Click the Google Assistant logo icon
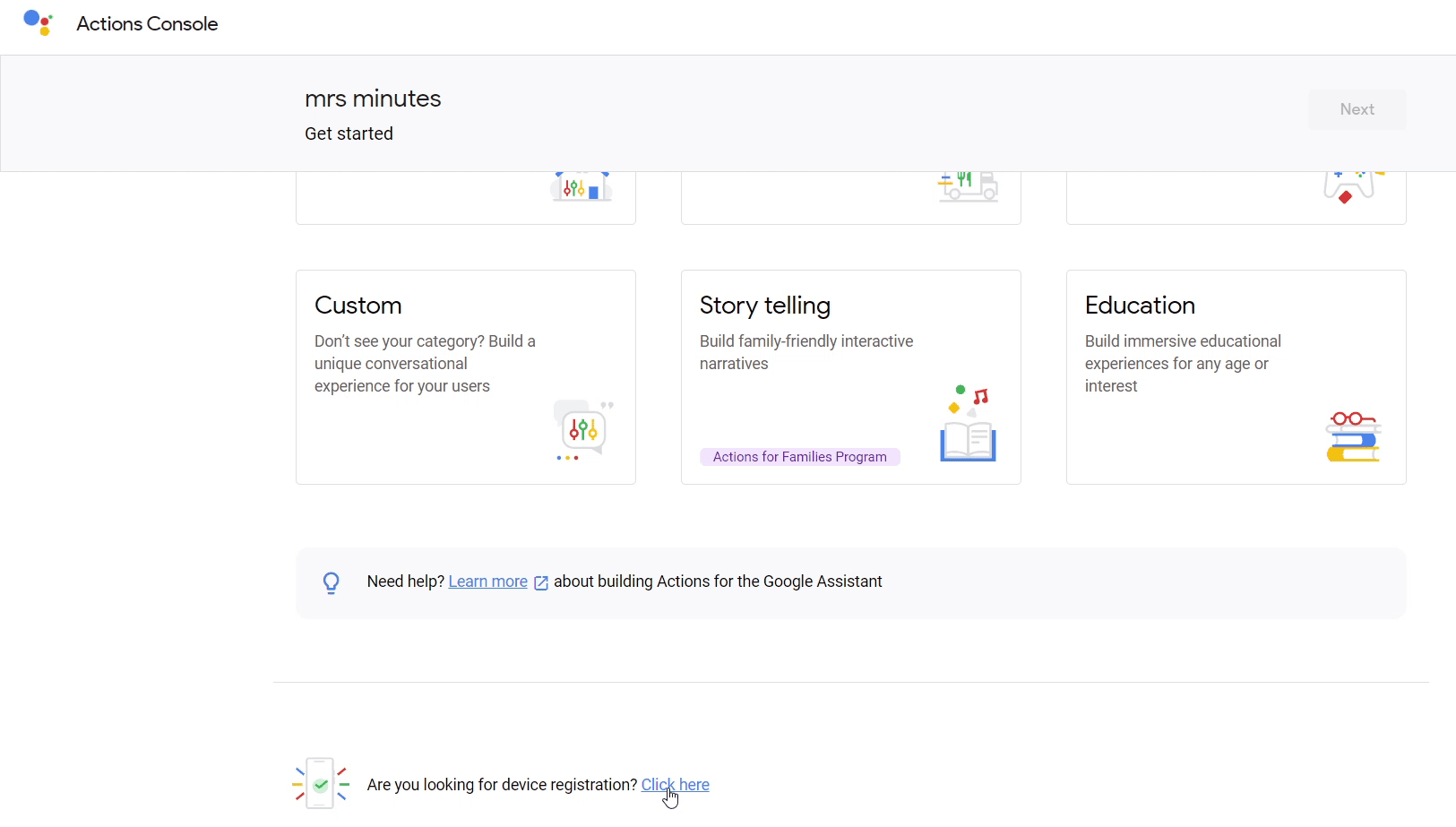Image resolution: width=1456 pixels, height=827 pixels. (38, 22)
